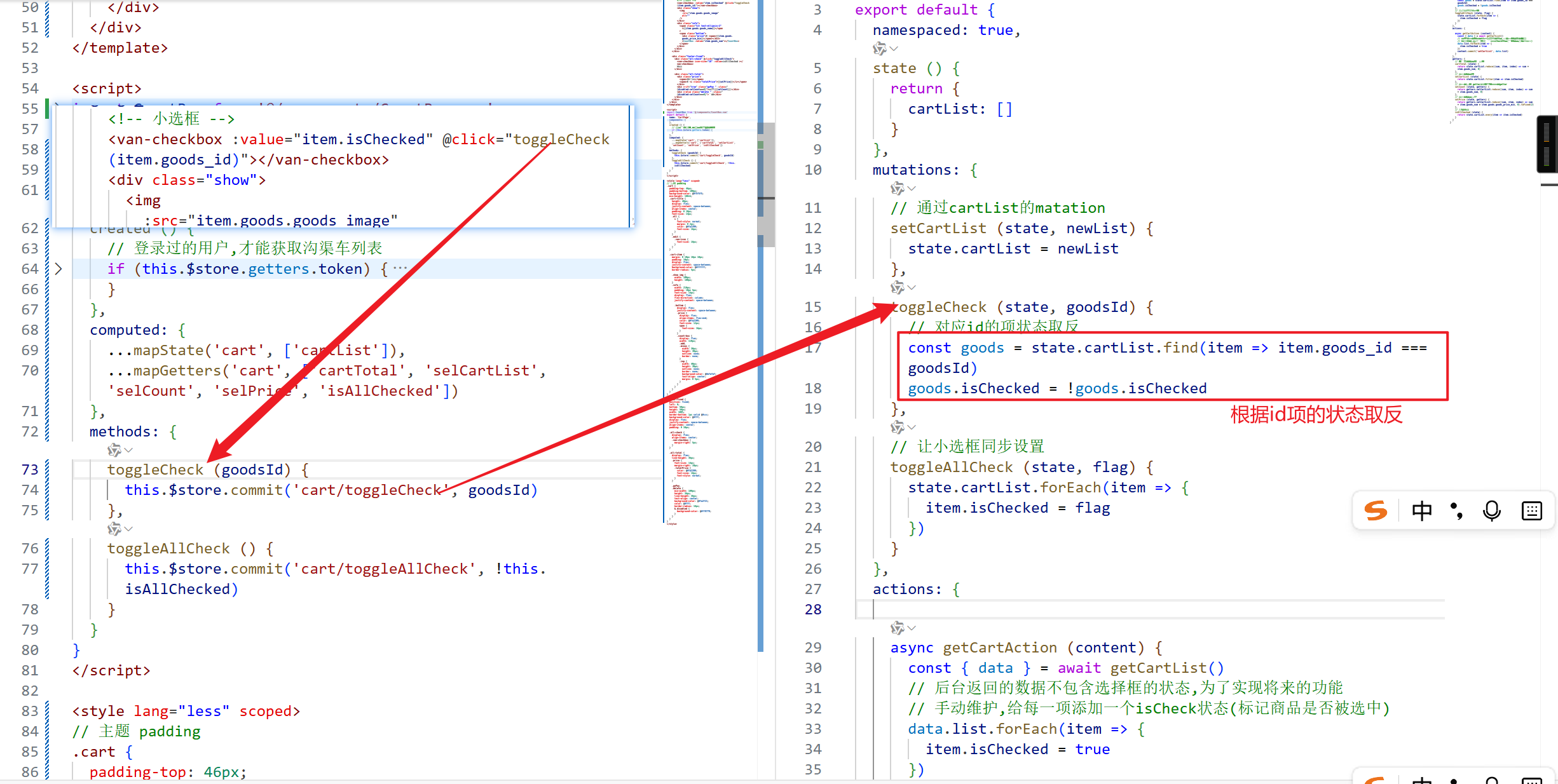Open Sogou voice input microphone
1558x784 pixels.
1491,510
